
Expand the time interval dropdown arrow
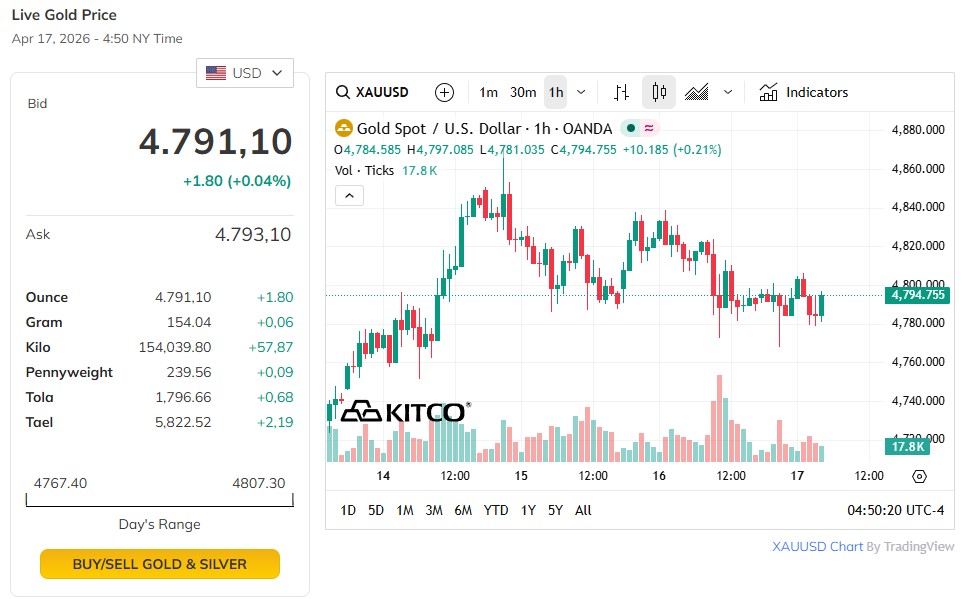[x=582, y=92]
